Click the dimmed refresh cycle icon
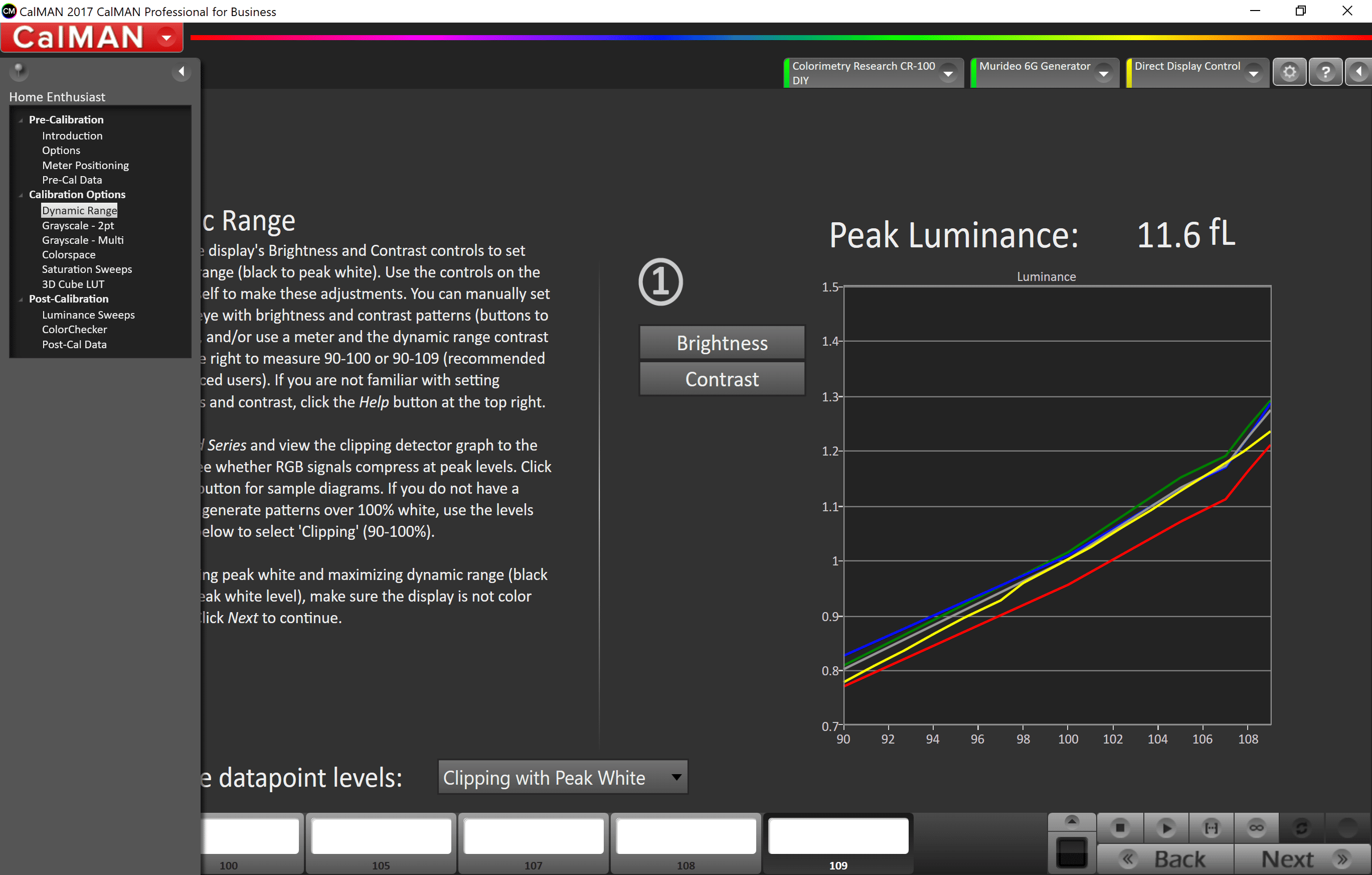The height and width of the screenshot is (875, 1372). click(1301, 828)
